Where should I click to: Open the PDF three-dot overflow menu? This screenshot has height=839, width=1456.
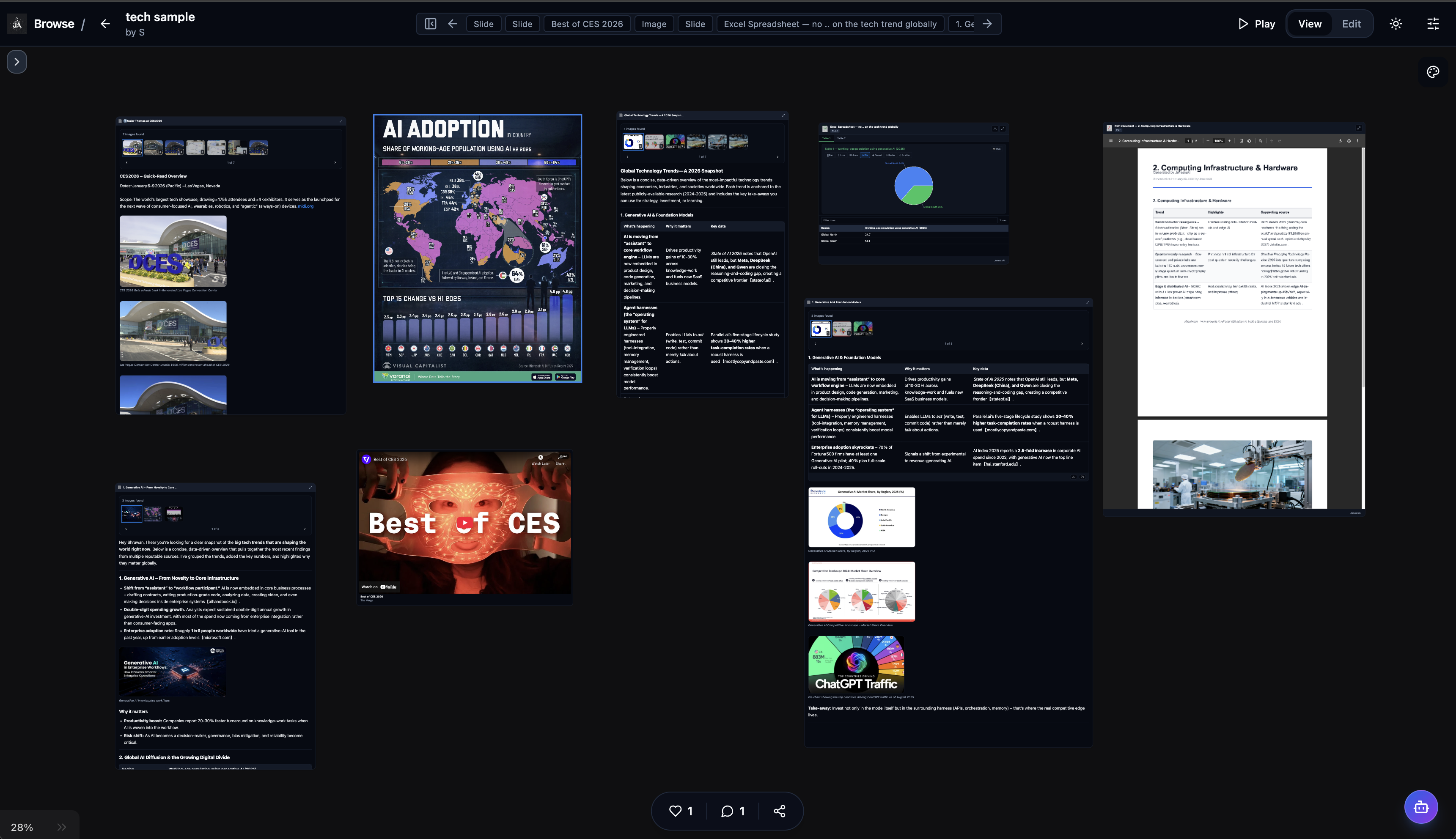click(x=1357, y=141)
